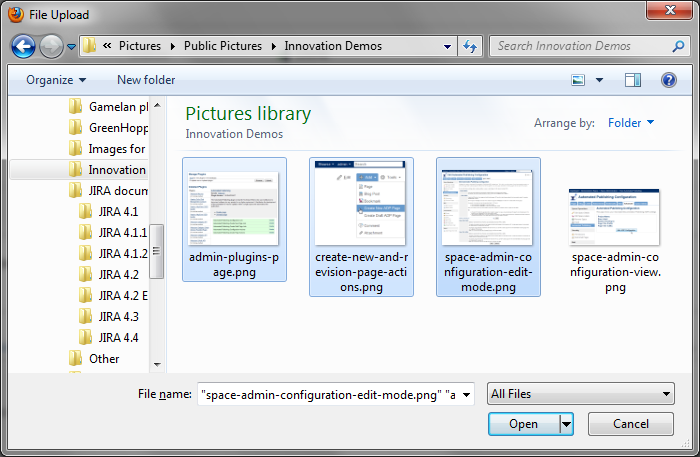Click the File name input field
The image size is (700, 457).
pos(336,394)
